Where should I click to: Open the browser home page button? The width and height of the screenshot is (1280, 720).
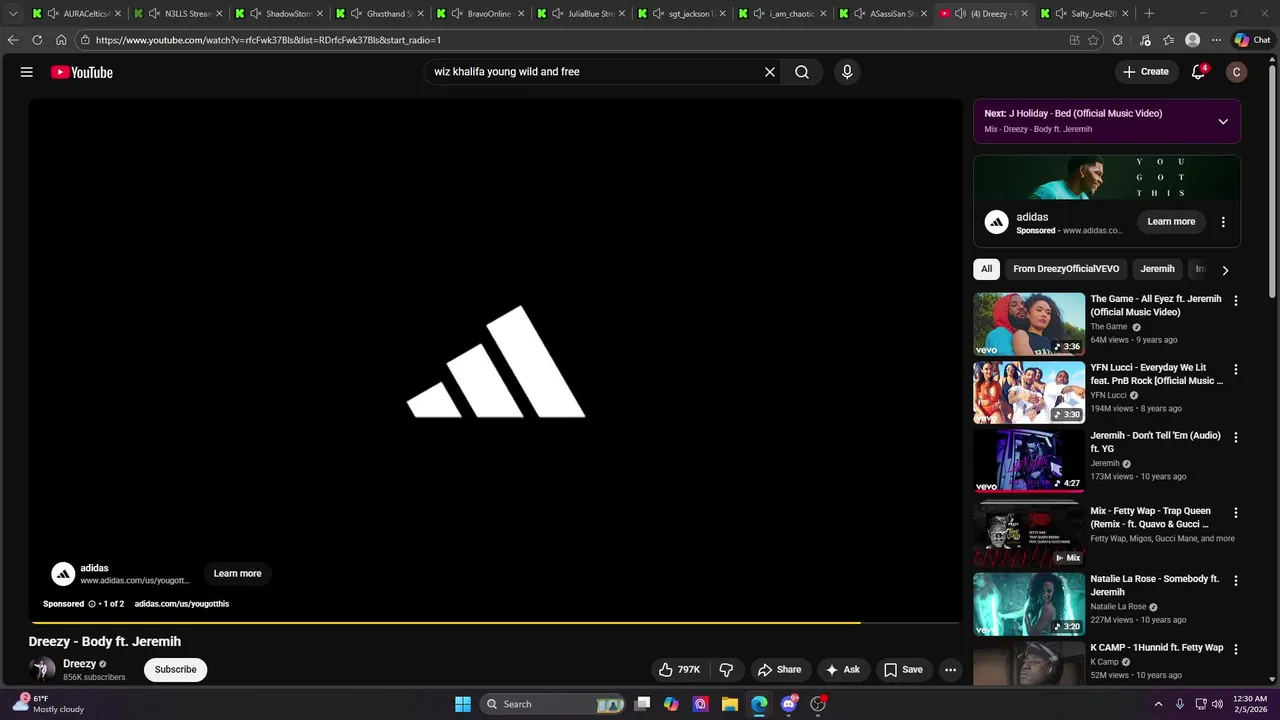[x=61, y=40]
